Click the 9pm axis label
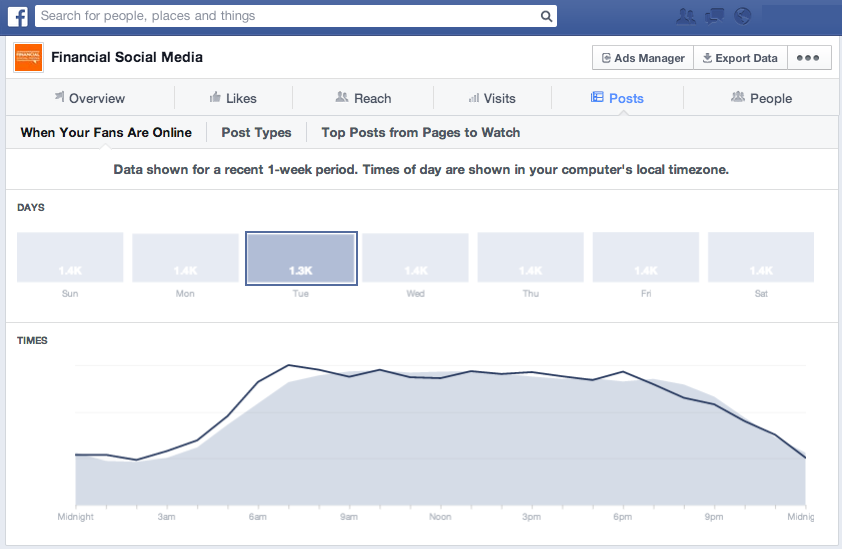 (714, 516)
